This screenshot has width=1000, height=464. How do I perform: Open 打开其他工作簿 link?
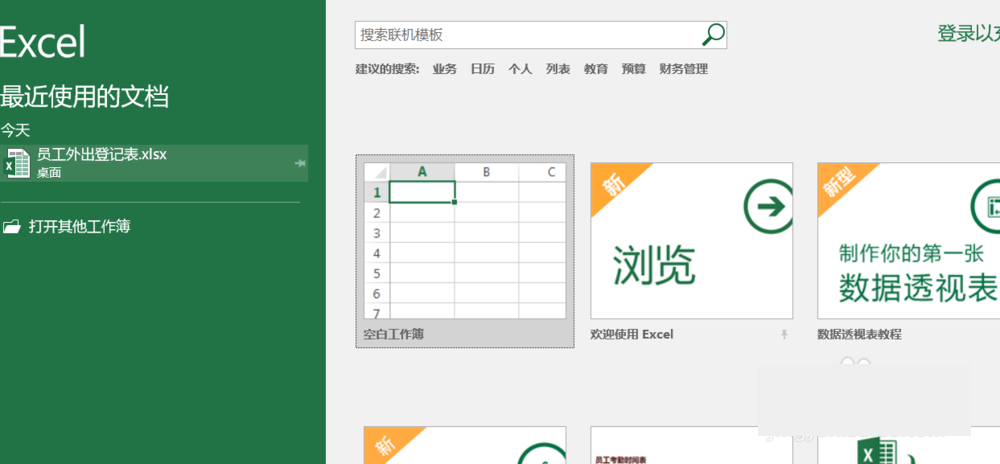pos(80,226)
